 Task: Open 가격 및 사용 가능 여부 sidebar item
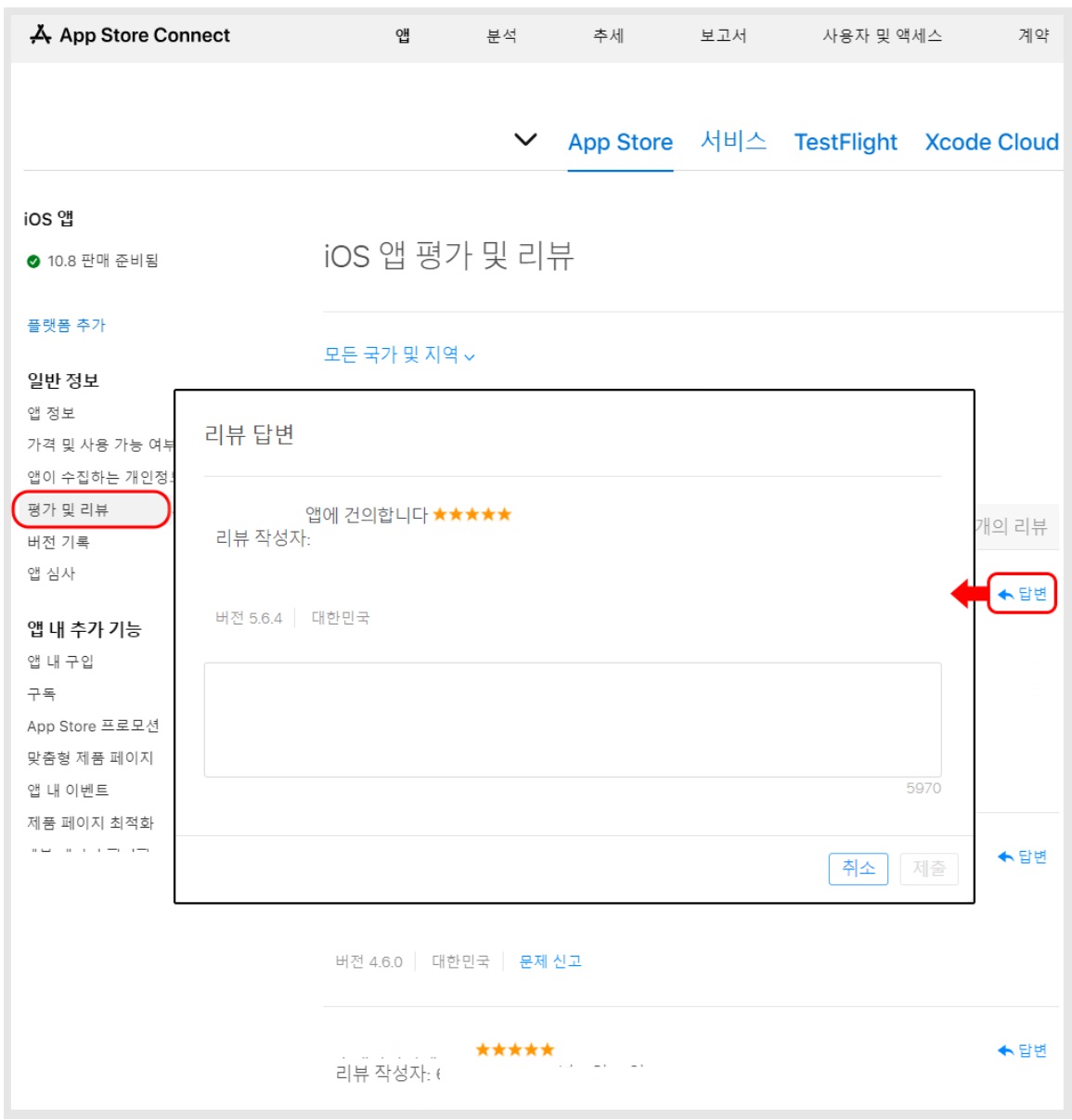click(100, 444)
